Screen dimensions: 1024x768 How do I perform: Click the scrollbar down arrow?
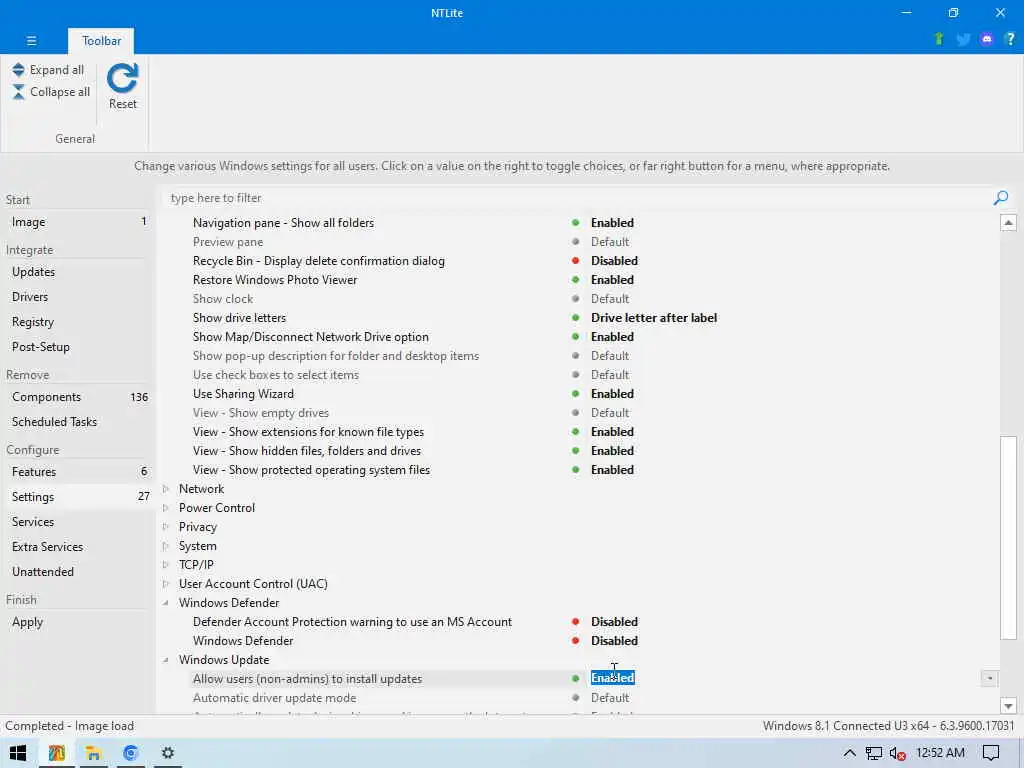(x=1008, y=705)
